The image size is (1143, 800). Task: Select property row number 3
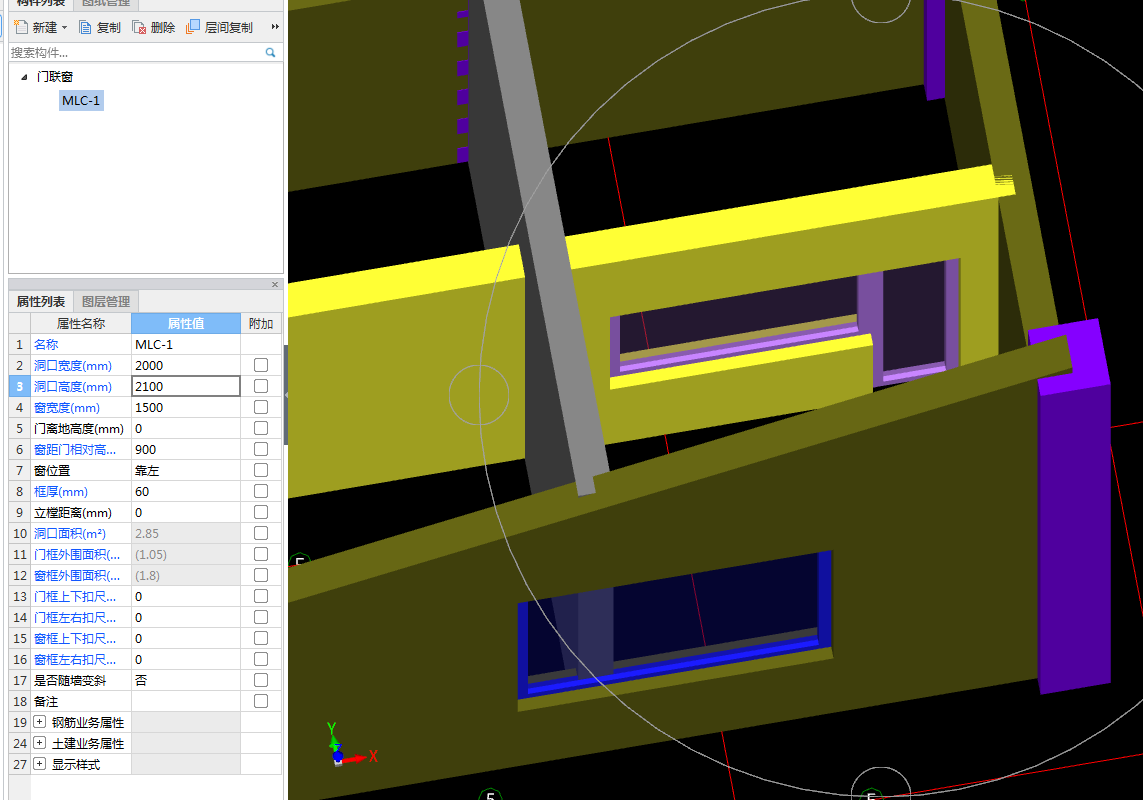20,387
